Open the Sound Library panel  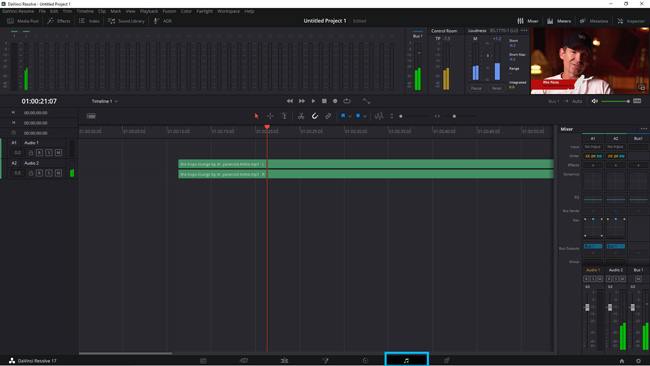coord(126,21)
